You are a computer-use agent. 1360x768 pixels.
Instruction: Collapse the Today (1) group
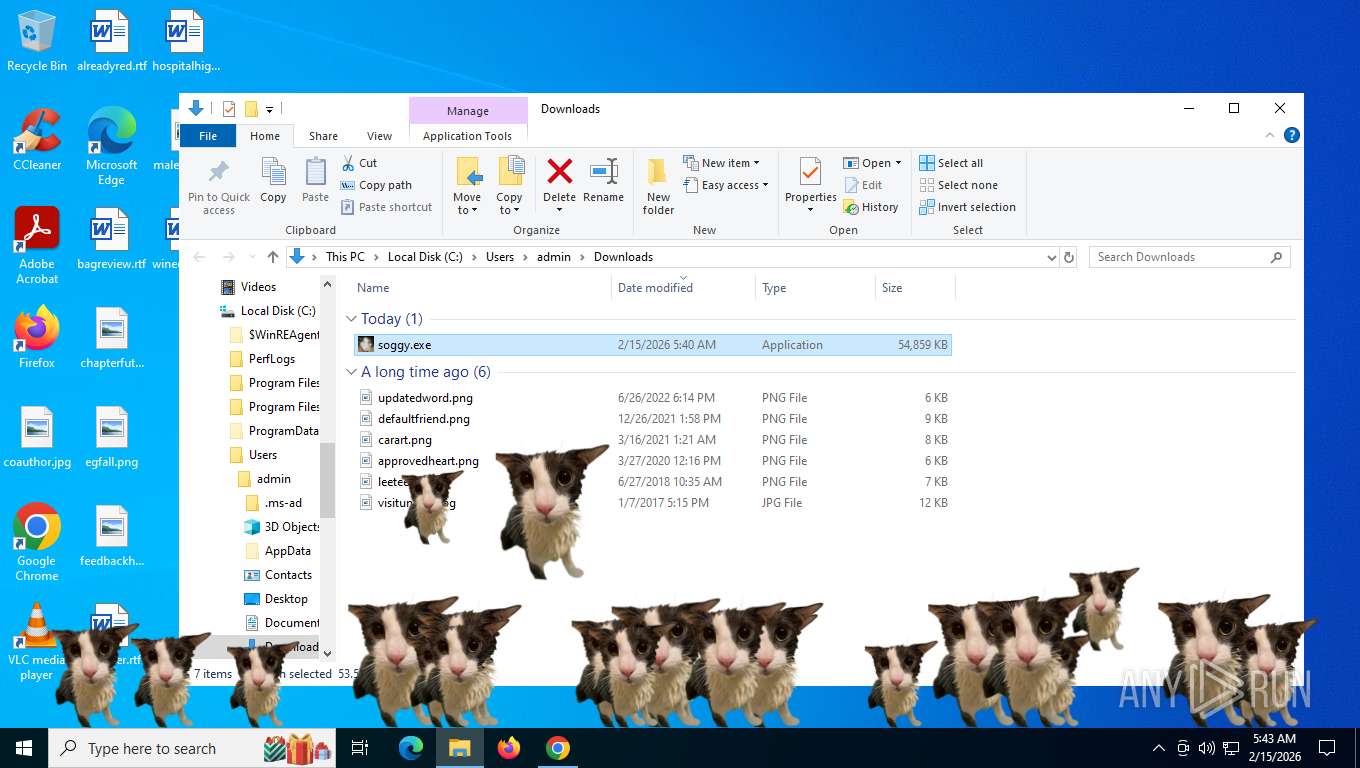(x=351, y=319)
